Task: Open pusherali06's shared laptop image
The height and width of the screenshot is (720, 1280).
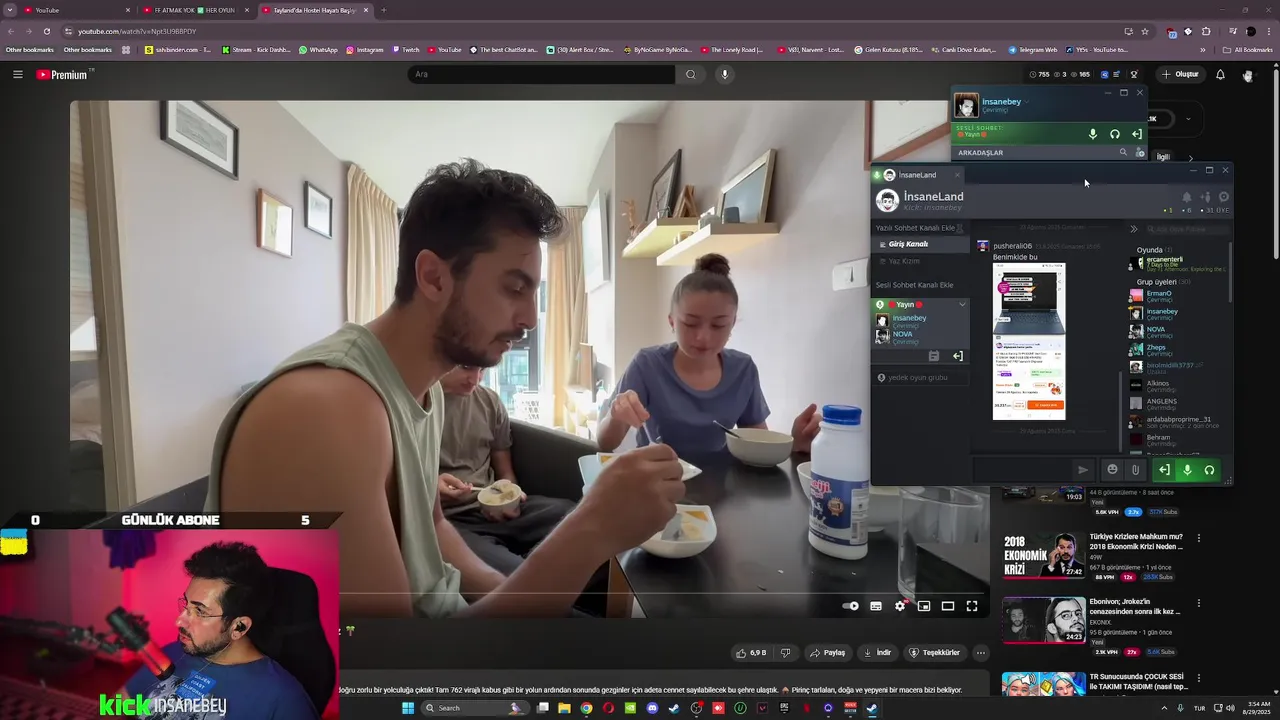Action: [x=1029, y=342]
